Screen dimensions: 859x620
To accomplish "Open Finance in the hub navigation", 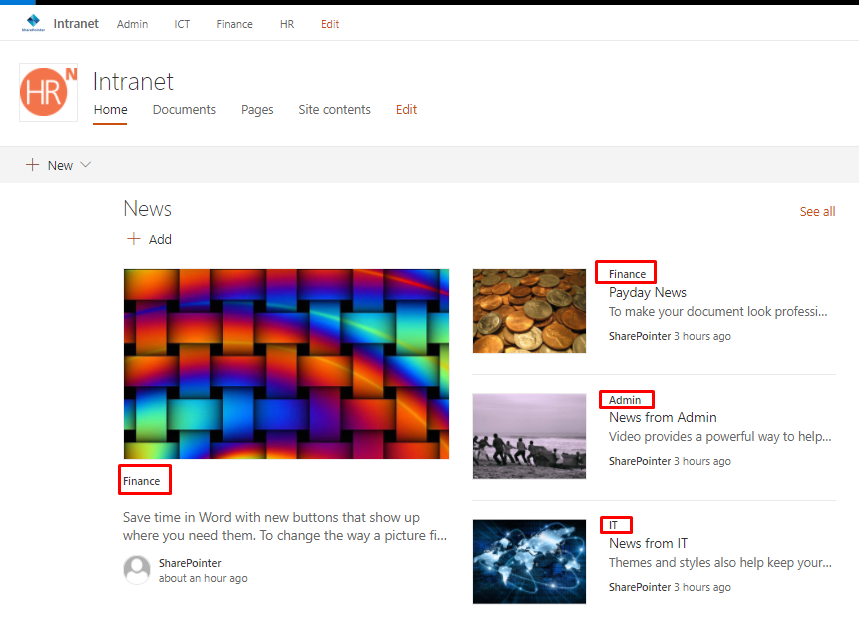I will pyautogui.click(x=234, y=24).
